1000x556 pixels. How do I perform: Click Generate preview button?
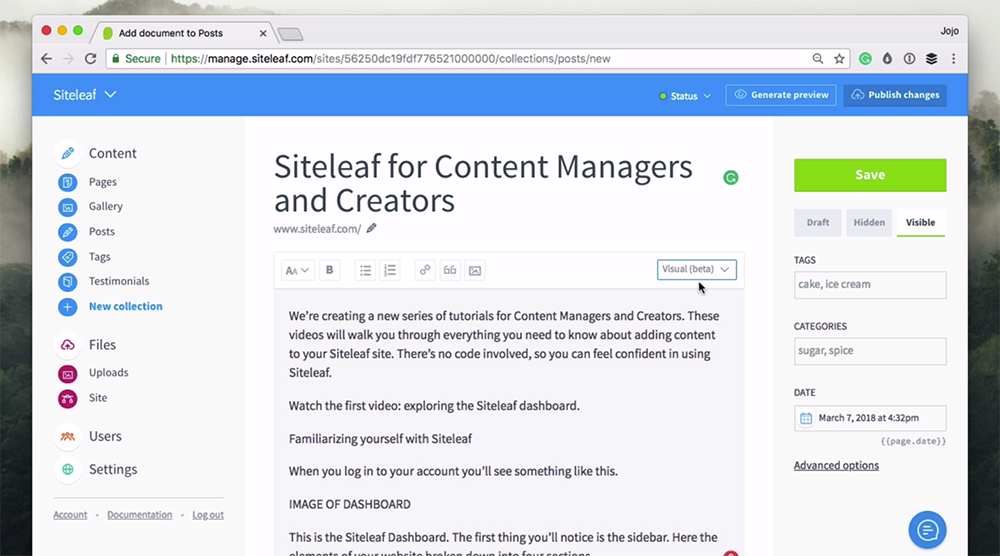tap(781, 95)
